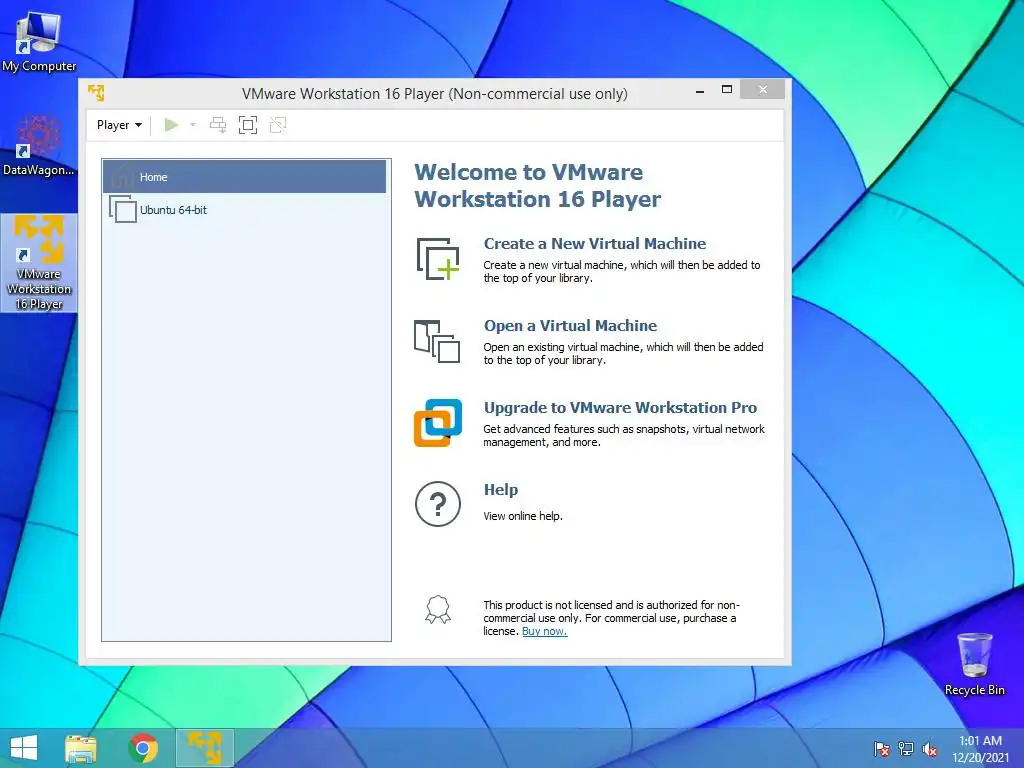Click the network tray icon

(x=906, y=749)
